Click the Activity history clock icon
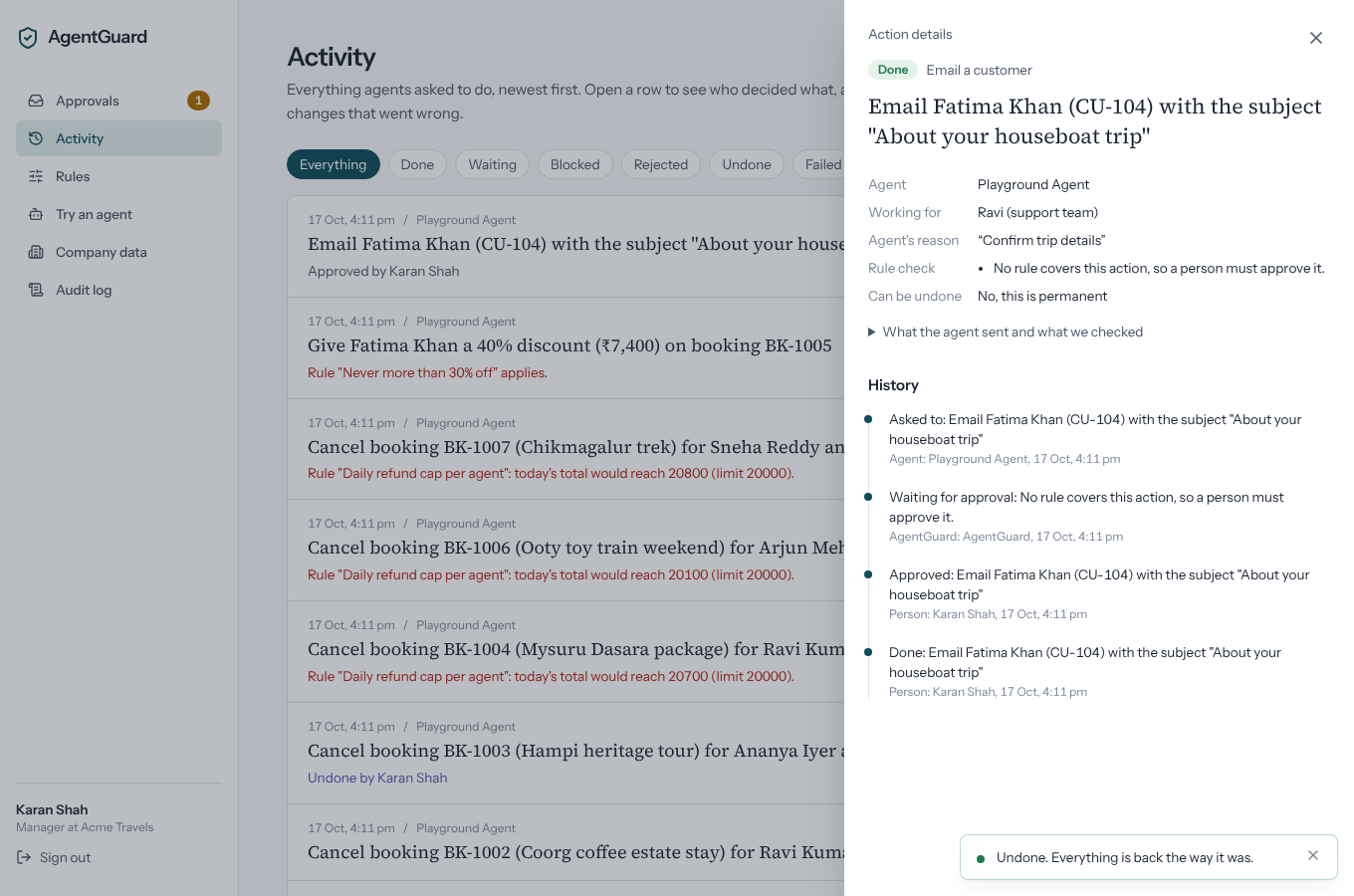The image size is (1354, 896). (36, 138)
